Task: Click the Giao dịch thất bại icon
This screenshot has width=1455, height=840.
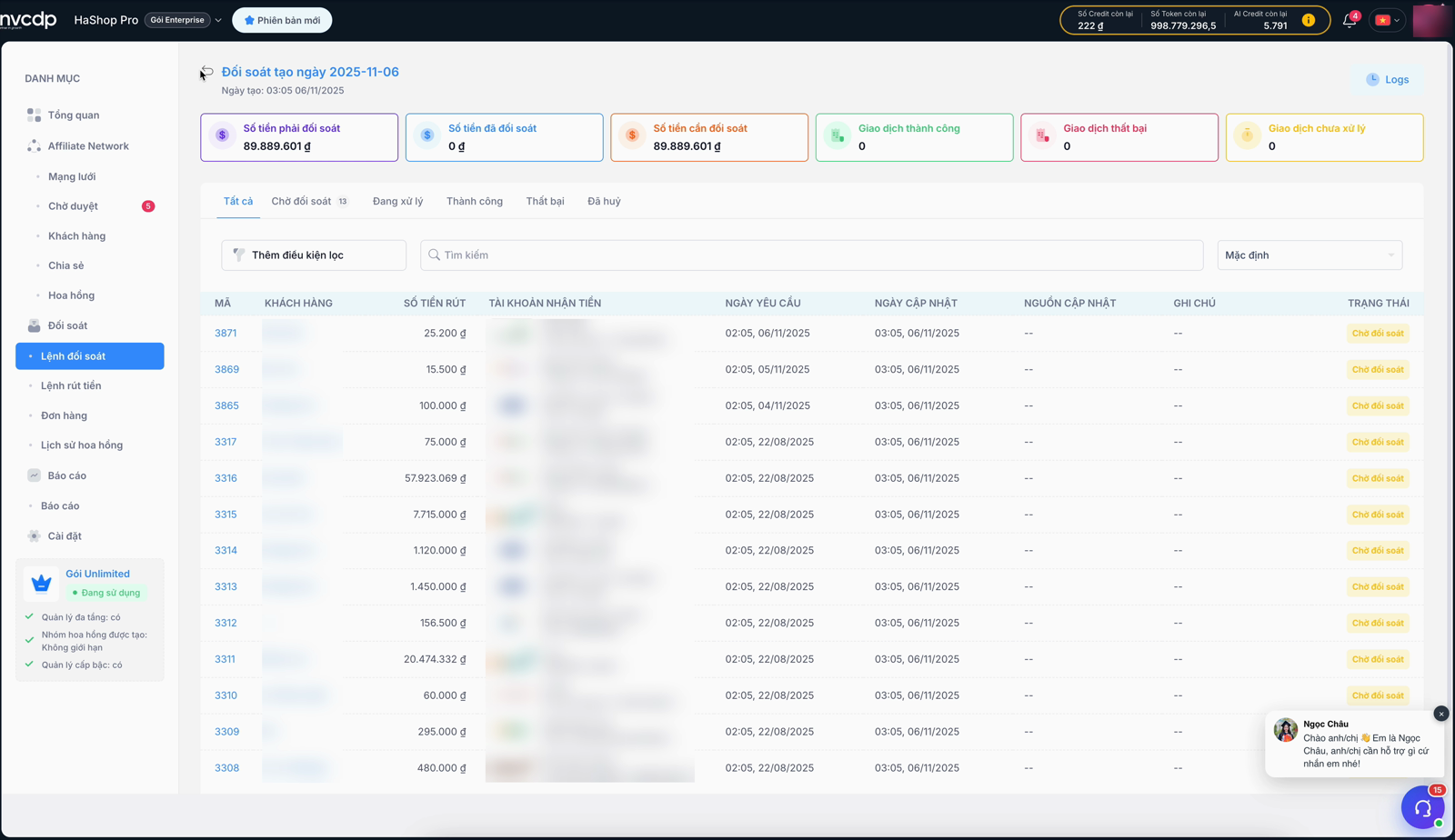Action: 1042,135
